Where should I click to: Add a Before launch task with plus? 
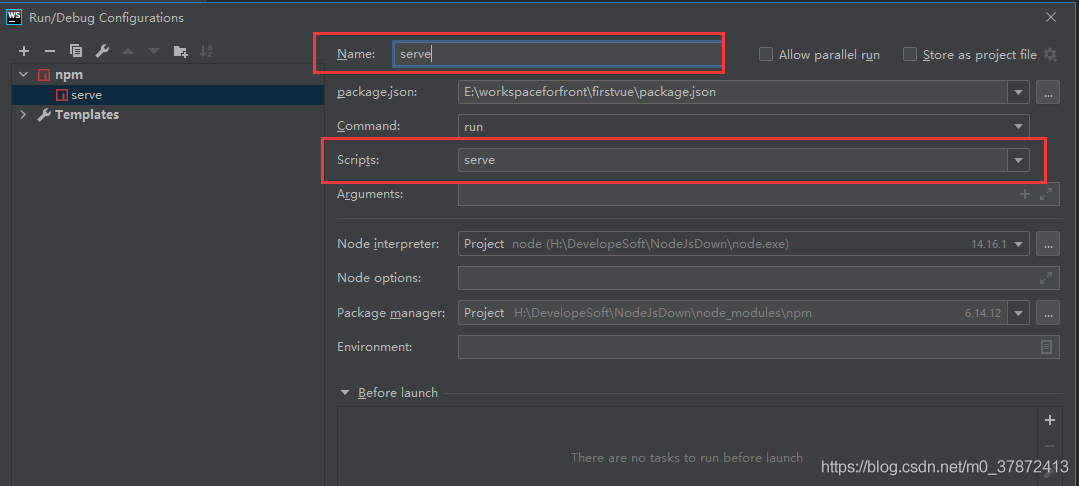[x=1050, y=420]
